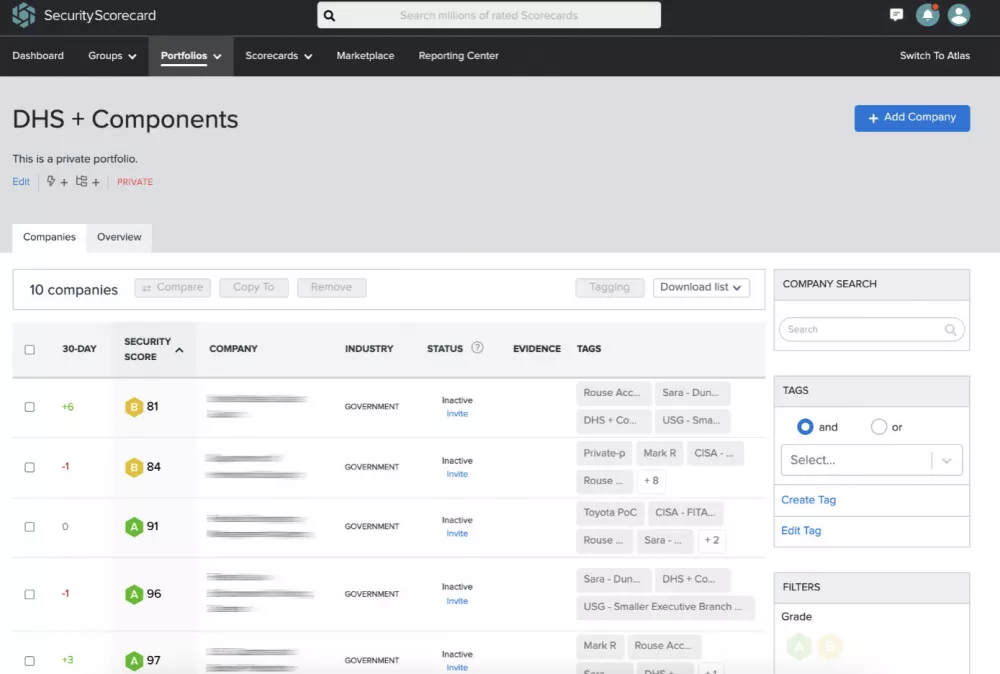Image resolution: width=1000 pixels, height=674 pixels.
Task: Check the row with score 84
Action: [x=29, y=467]
